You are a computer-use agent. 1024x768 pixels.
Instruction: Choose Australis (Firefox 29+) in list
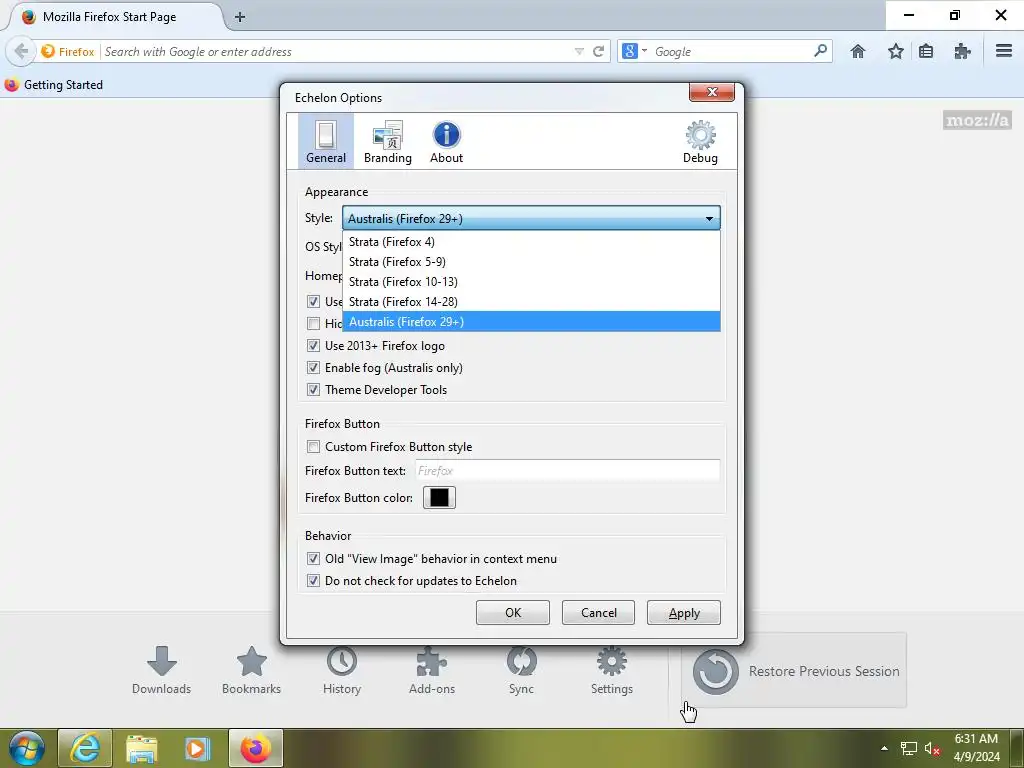[531, 321]
